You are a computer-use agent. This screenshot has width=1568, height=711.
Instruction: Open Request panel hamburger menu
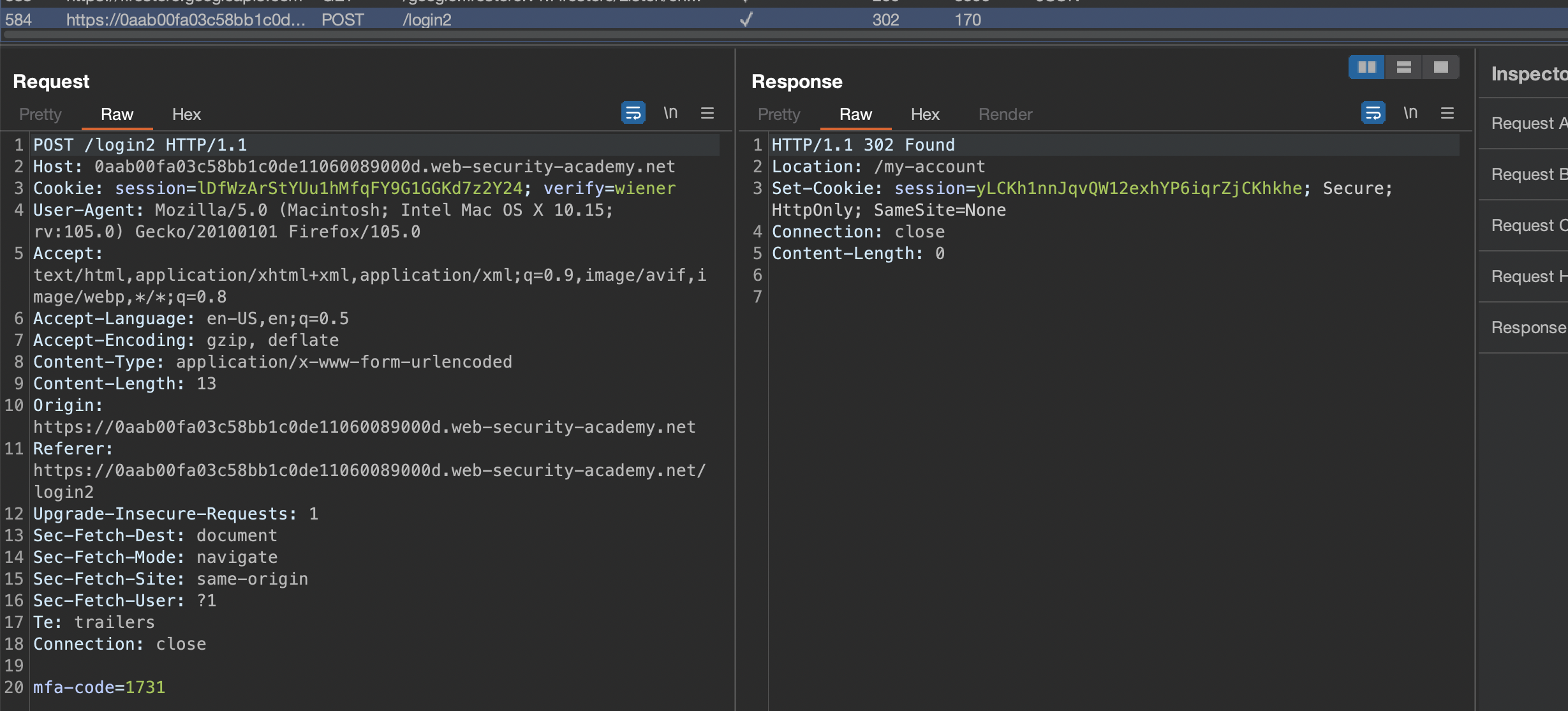tap(707, 113)
